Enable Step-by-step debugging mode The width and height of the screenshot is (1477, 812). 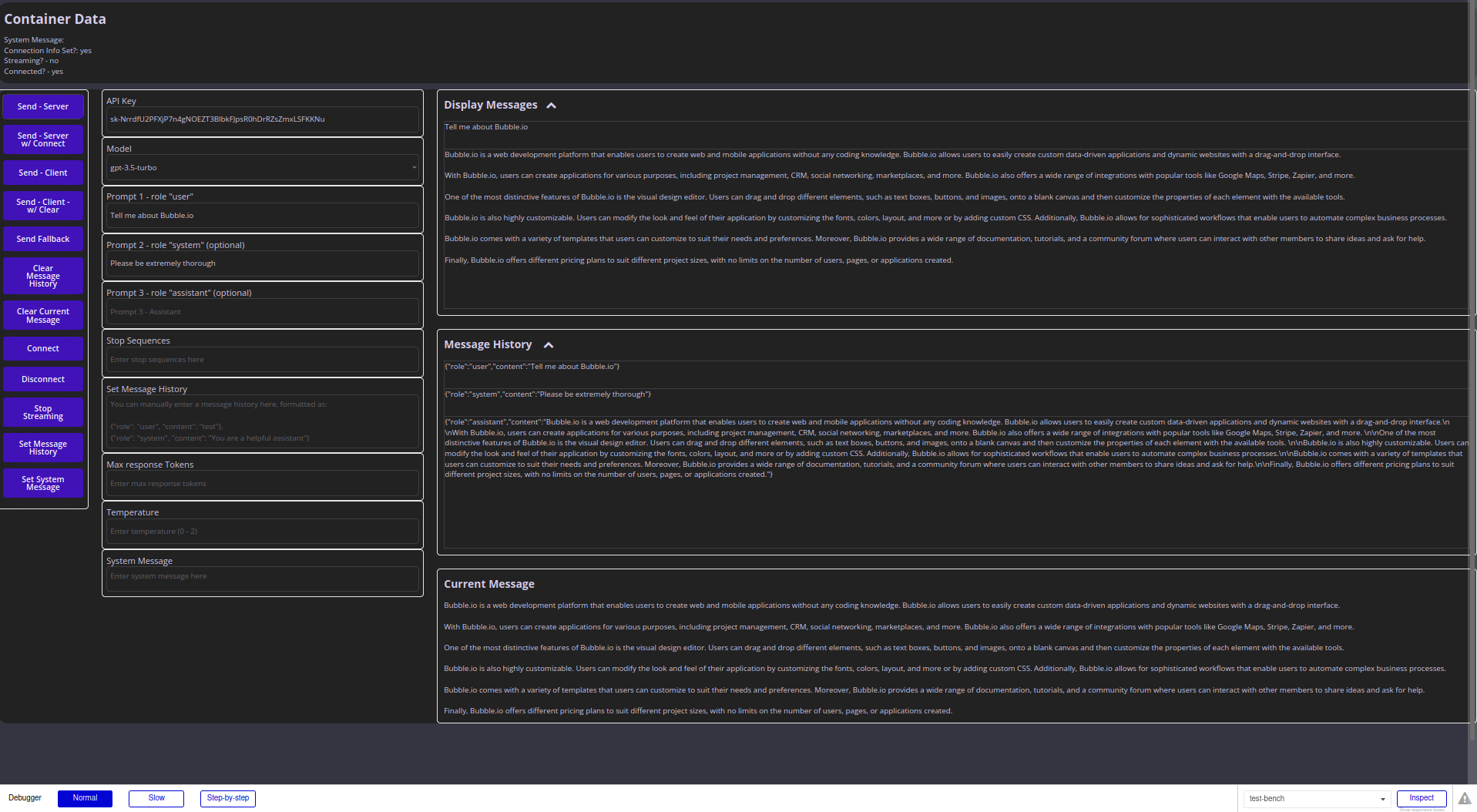click(227, 798)
